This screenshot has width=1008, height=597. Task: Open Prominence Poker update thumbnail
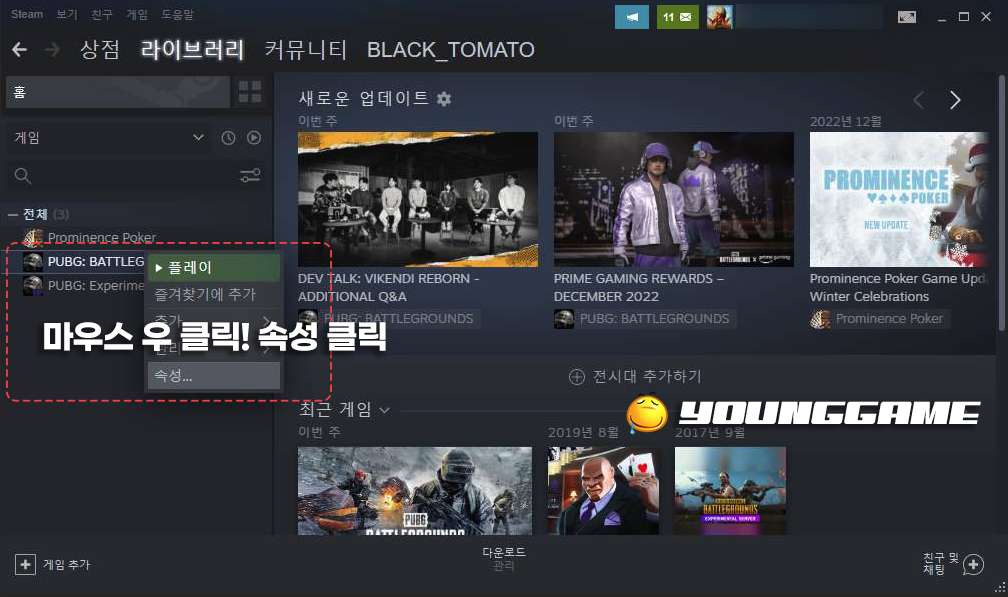[x=899, y=199]
